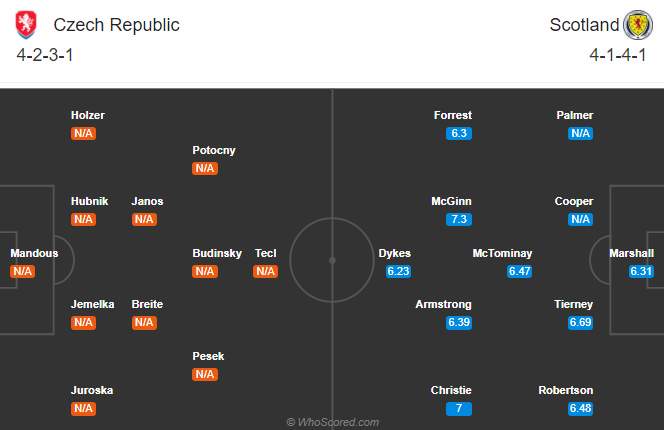Click the 4-2-3-1 formation label
This screenshot has width=664, height=430.
coord(45,55)
